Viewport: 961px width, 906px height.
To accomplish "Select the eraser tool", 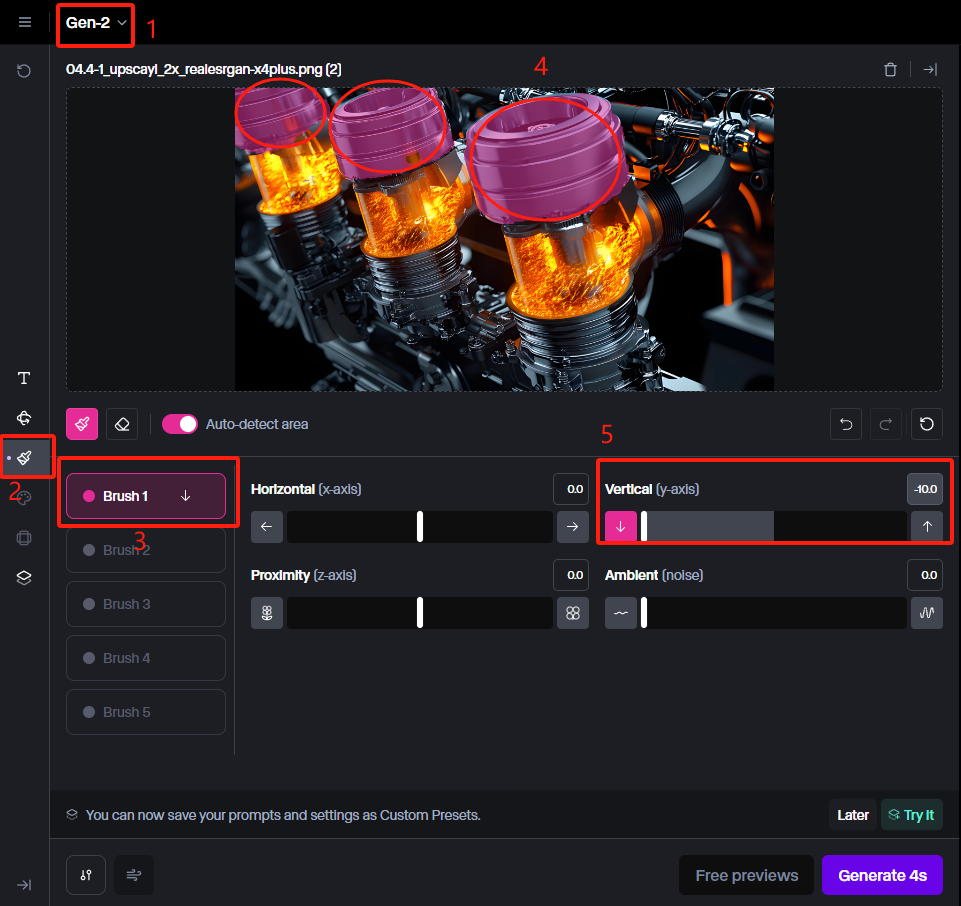I will 122,424.
